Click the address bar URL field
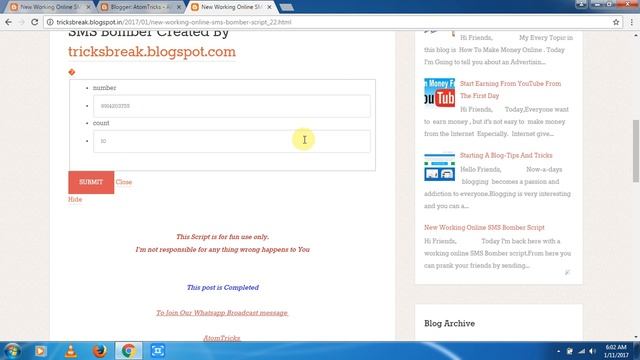Viewport: 640px width, 360px height. pyautogui.click(x=327, y=22)
